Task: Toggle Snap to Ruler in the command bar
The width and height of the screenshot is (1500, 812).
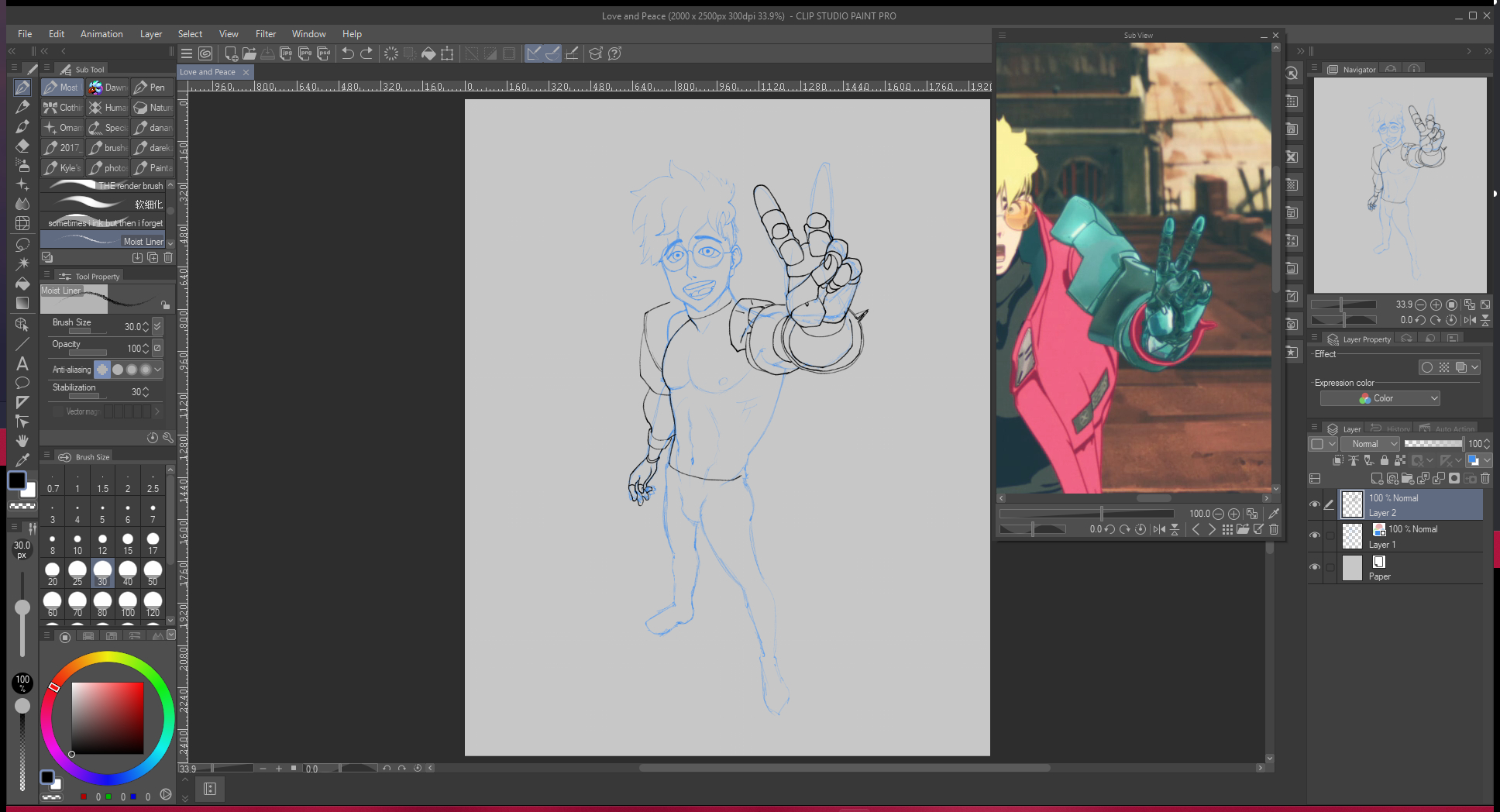Action: click(534, 53)
